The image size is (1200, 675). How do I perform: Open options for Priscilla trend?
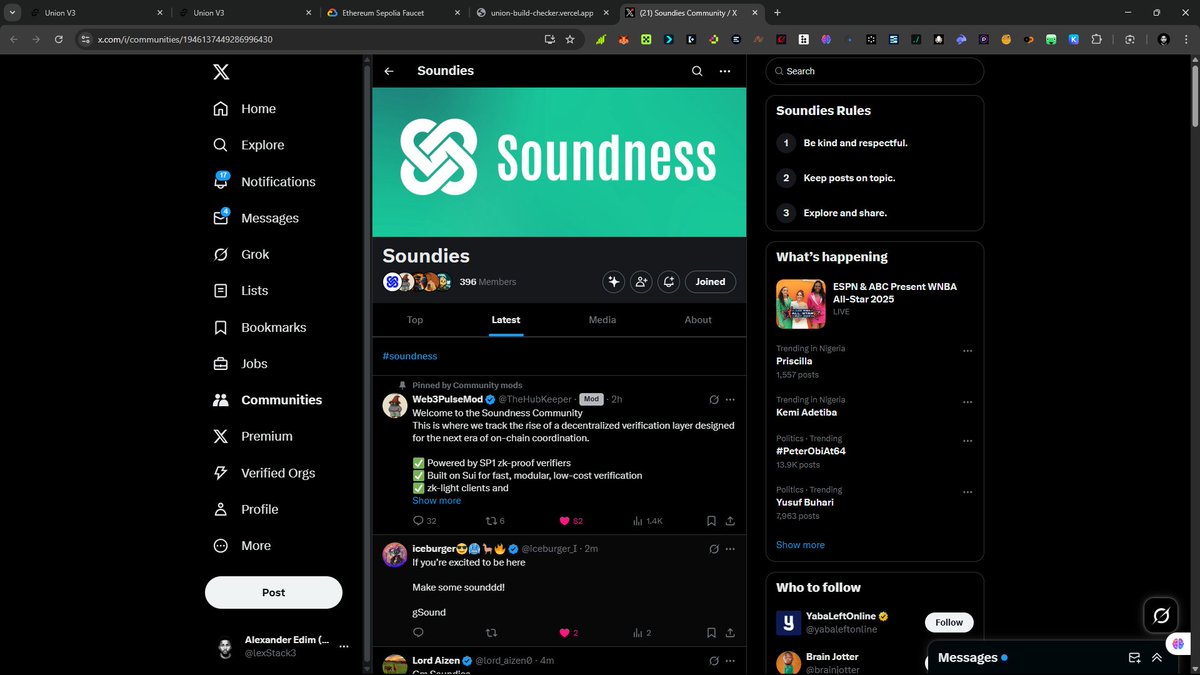(x=967, y=351)
